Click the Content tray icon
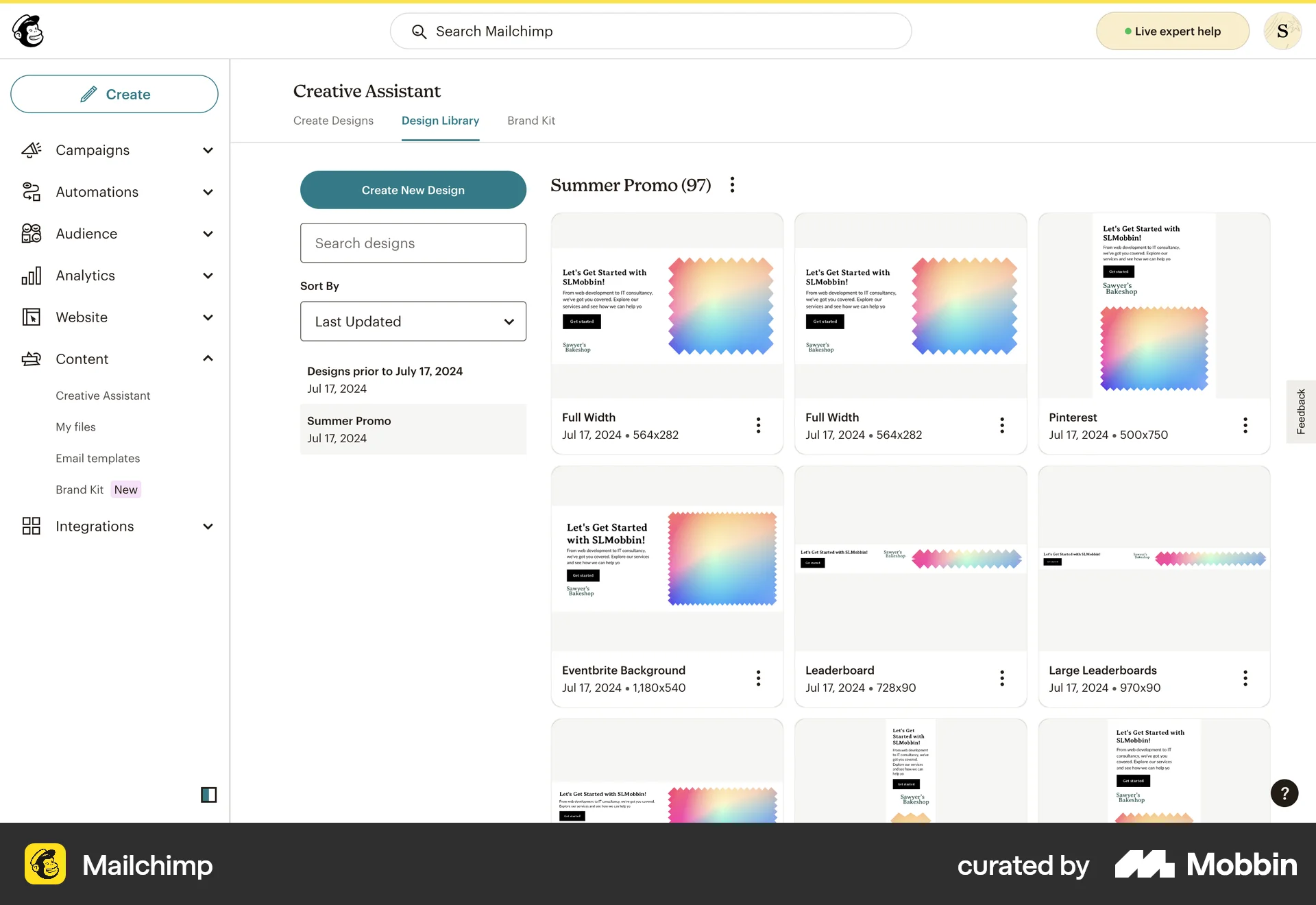The image size is (1316, 905). [32, 359]
